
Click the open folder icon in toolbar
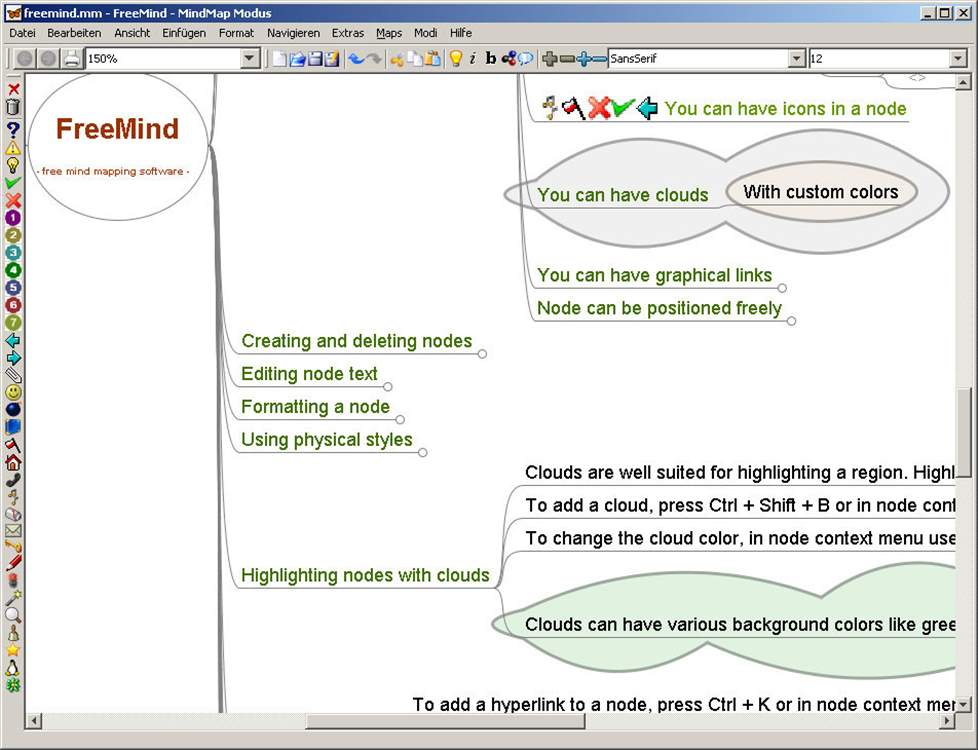tap(298, 59)
